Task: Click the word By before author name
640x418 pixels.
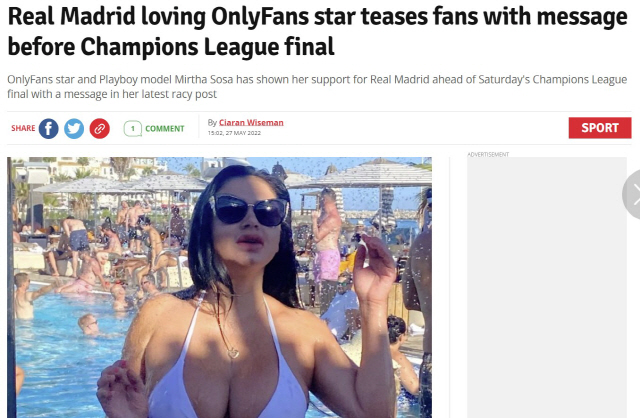Action: click(212, 122)
